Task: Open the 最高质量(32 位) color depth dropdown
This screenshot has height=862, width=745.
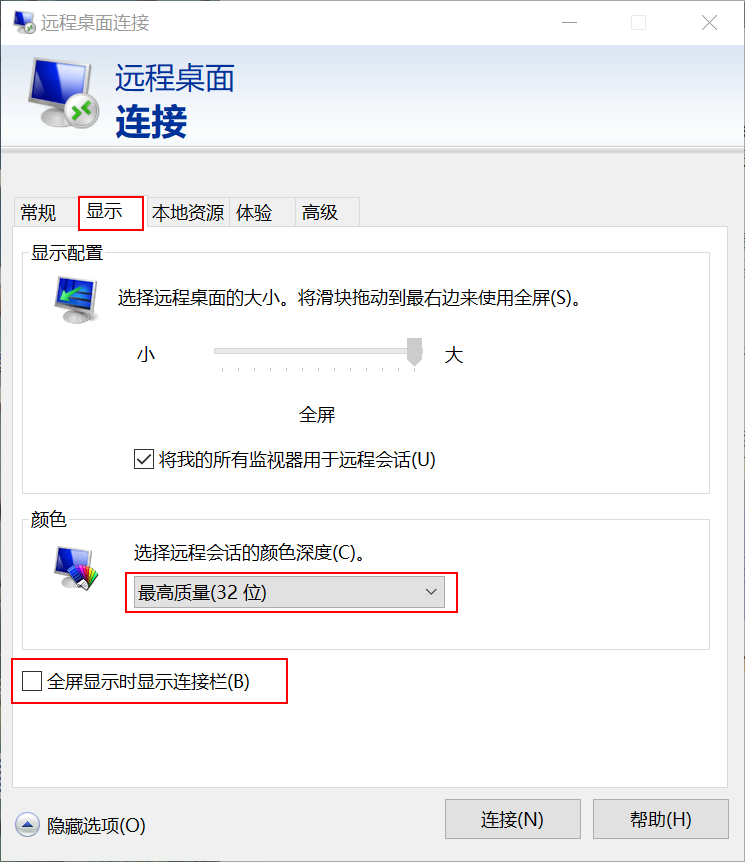Action: tap(289, 592)
